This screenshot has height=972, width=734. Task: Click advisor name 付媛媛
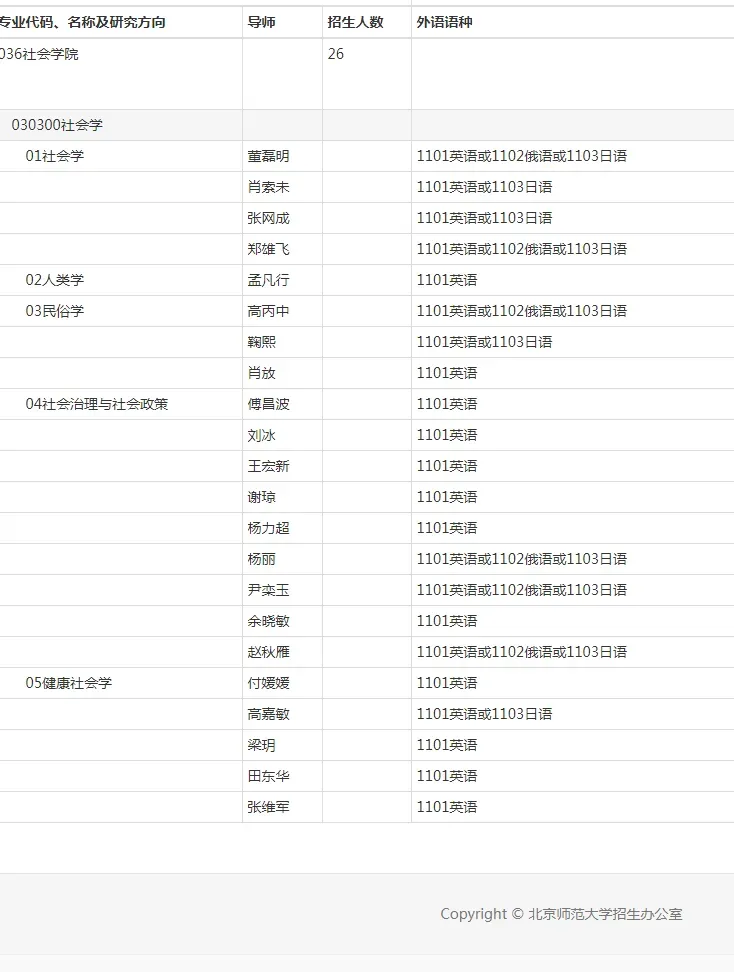[x=268, y=683]
